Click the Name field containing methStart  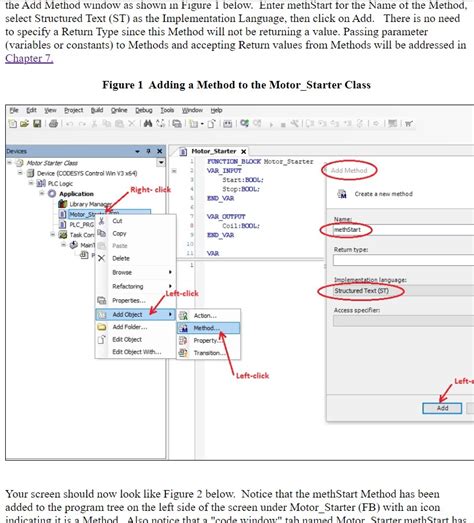[403, 230]
